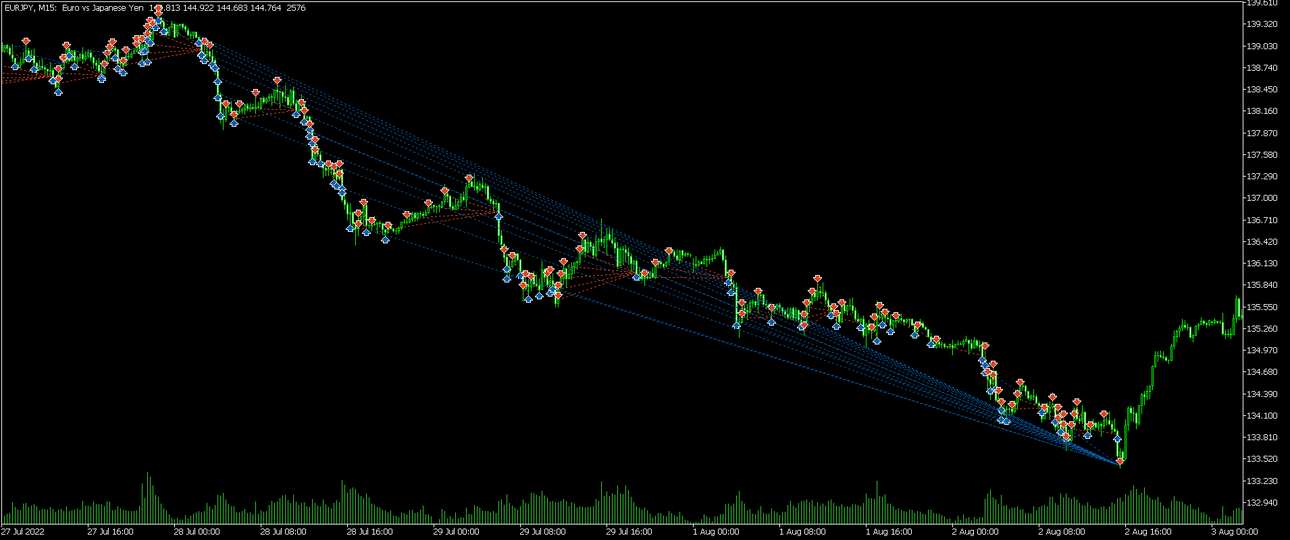Click the 134.680 price axis label
This screenshot has width=1290, height=540.
1261,372
